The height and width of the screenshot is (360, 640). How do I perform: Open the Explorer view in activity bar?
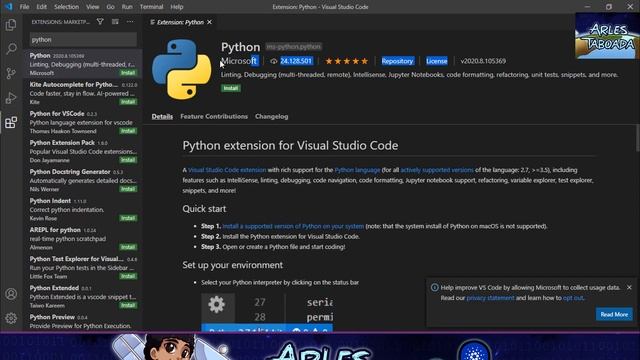11,25
